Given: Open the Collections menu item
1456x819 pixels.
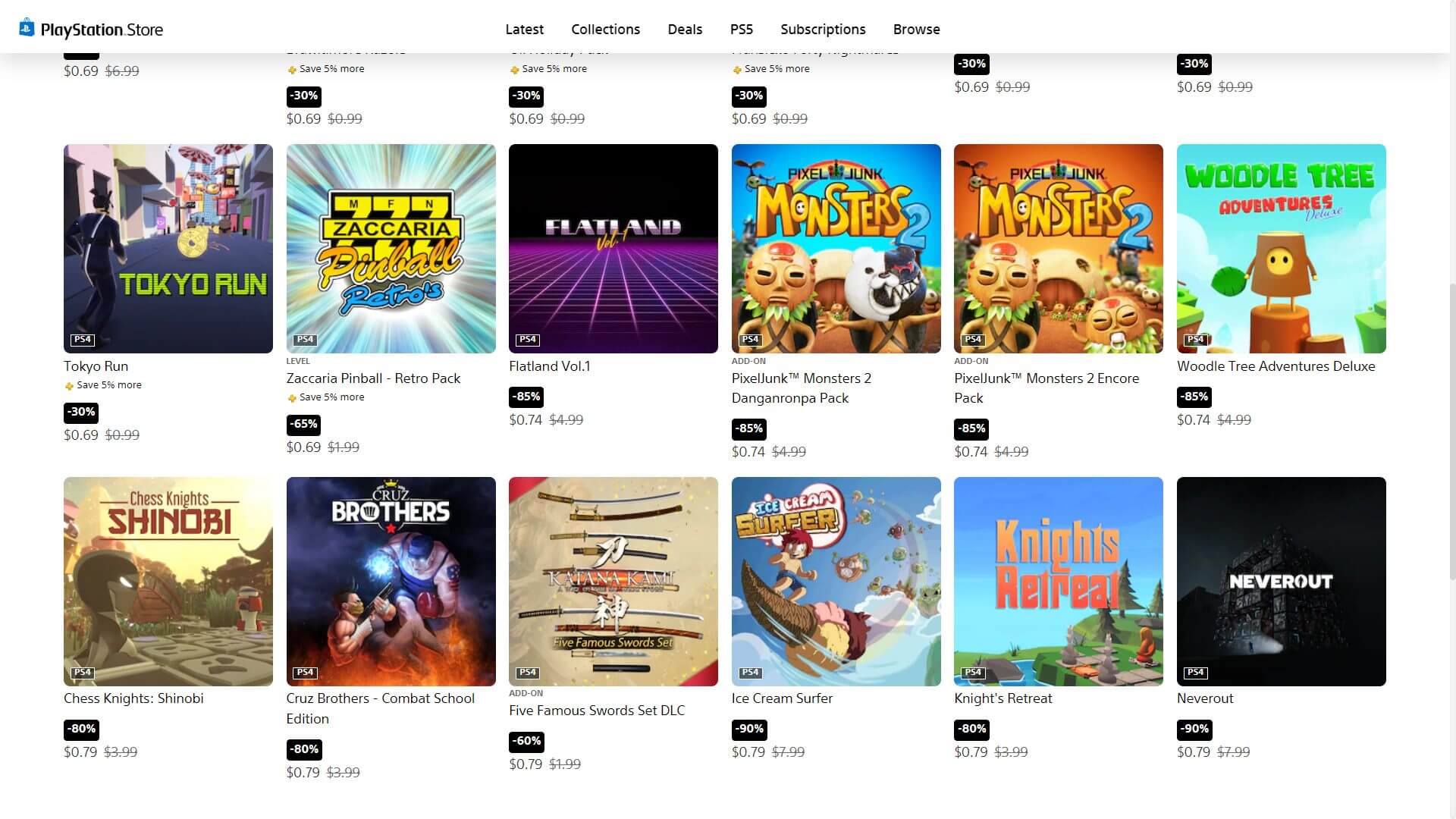Looking at the screenshot, I should click(606, 29).
